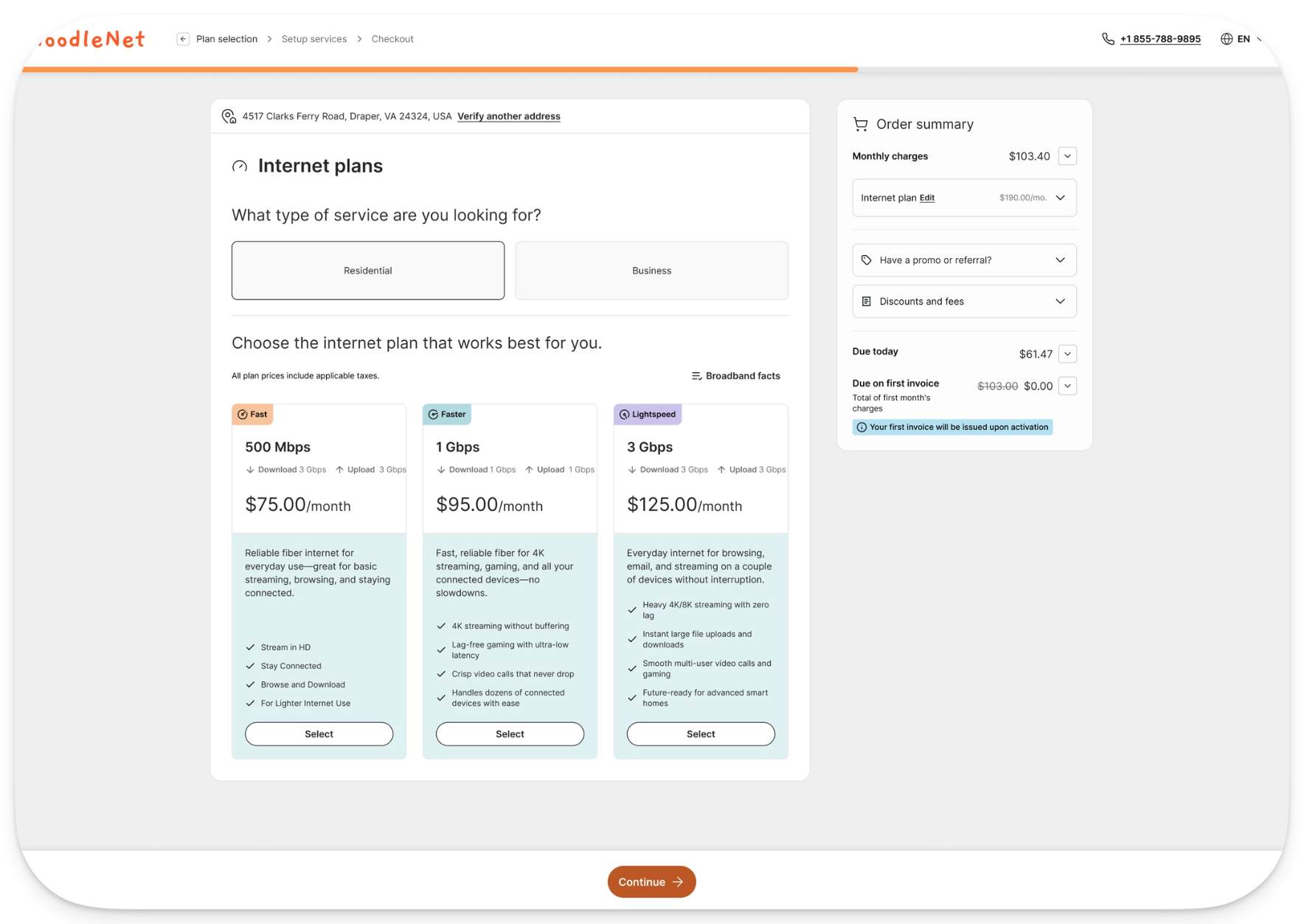The image size is (1304, 924).
Task: Click the speedometer icon beside Internet plans
Action: tap(240, 167)
